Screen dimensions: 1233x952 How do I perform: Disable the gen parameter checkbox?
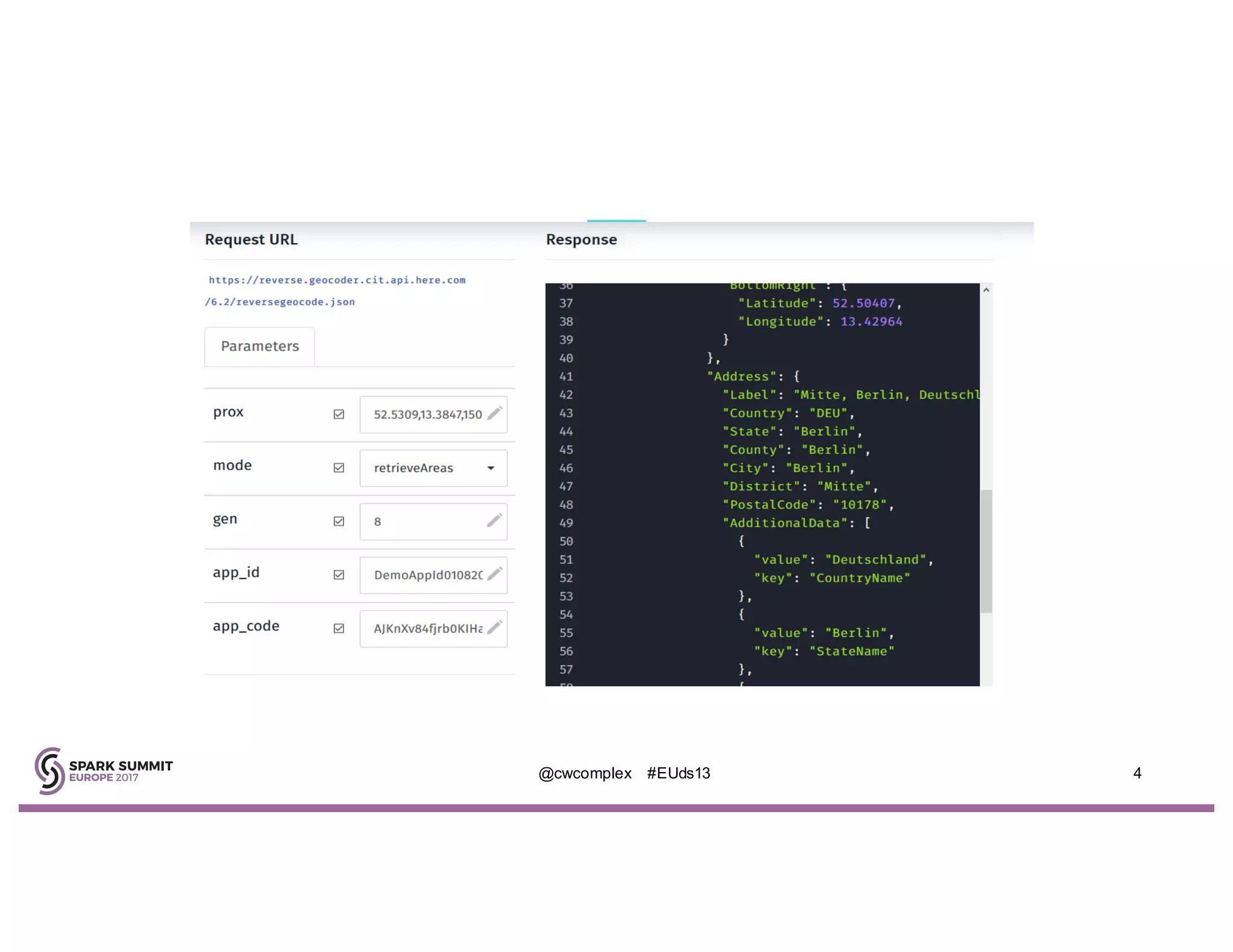point(339,521)
